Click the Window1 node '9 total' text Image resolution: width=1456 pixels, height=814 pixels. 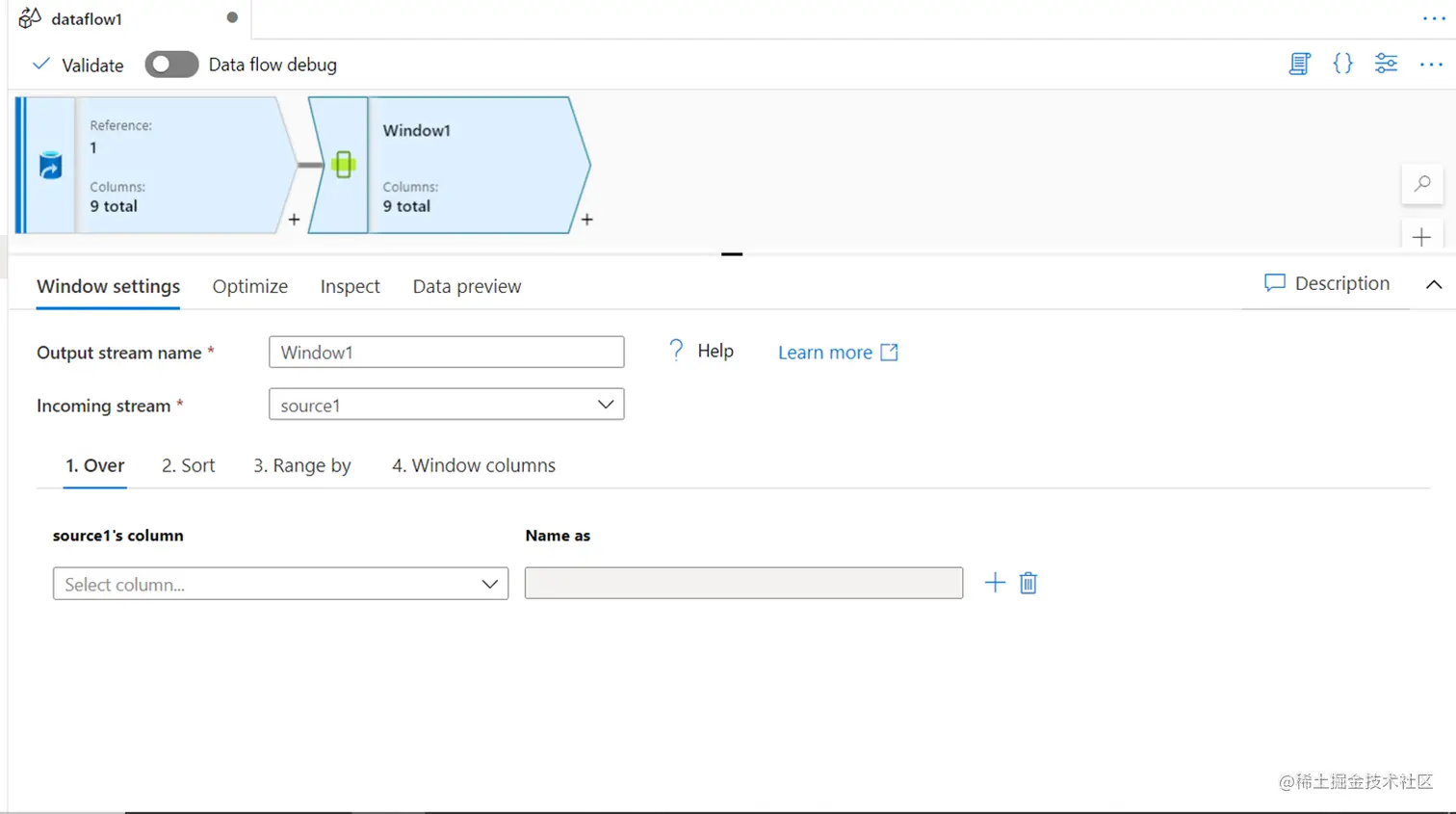[x=406, y=206]
